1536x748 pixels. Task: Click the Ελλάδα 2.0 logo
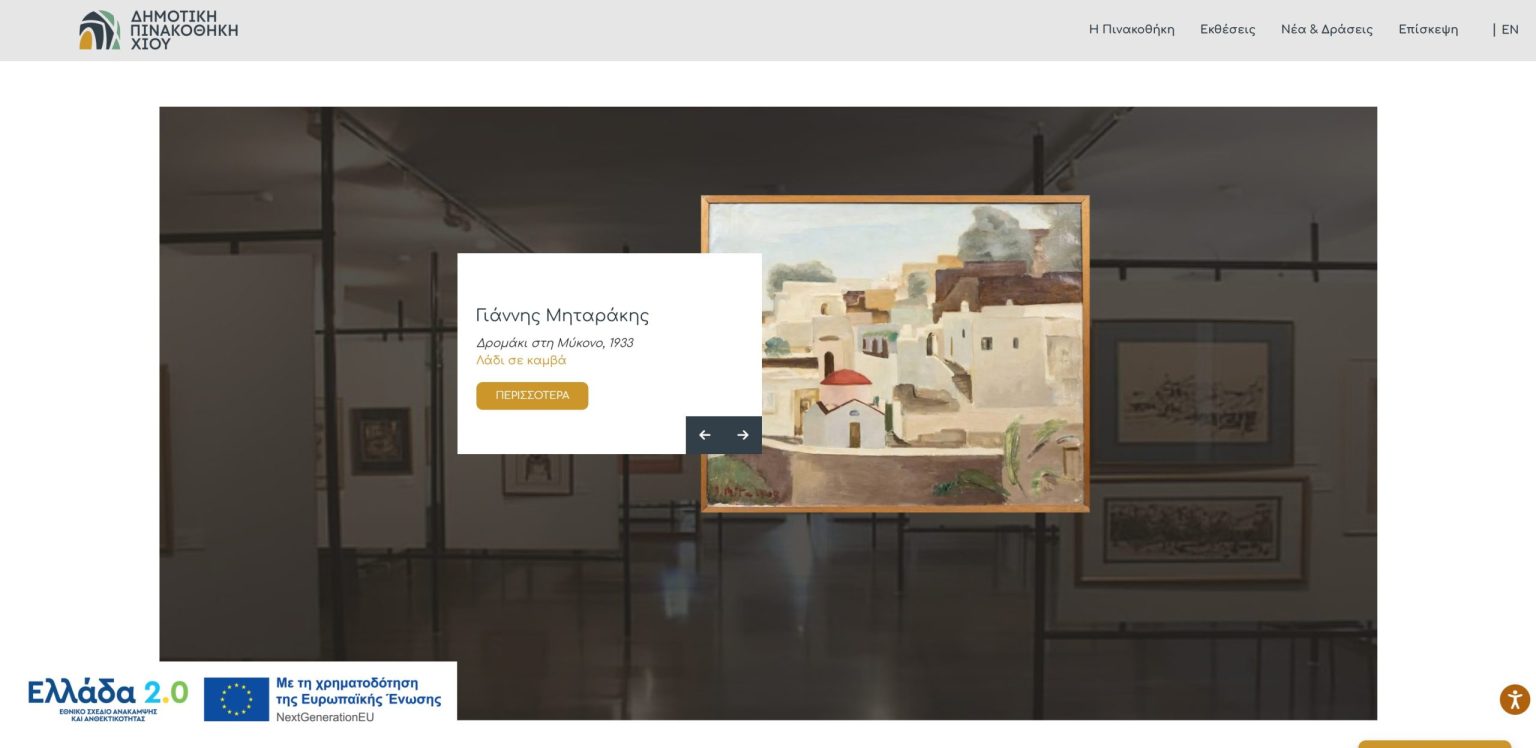click(107, 697)
